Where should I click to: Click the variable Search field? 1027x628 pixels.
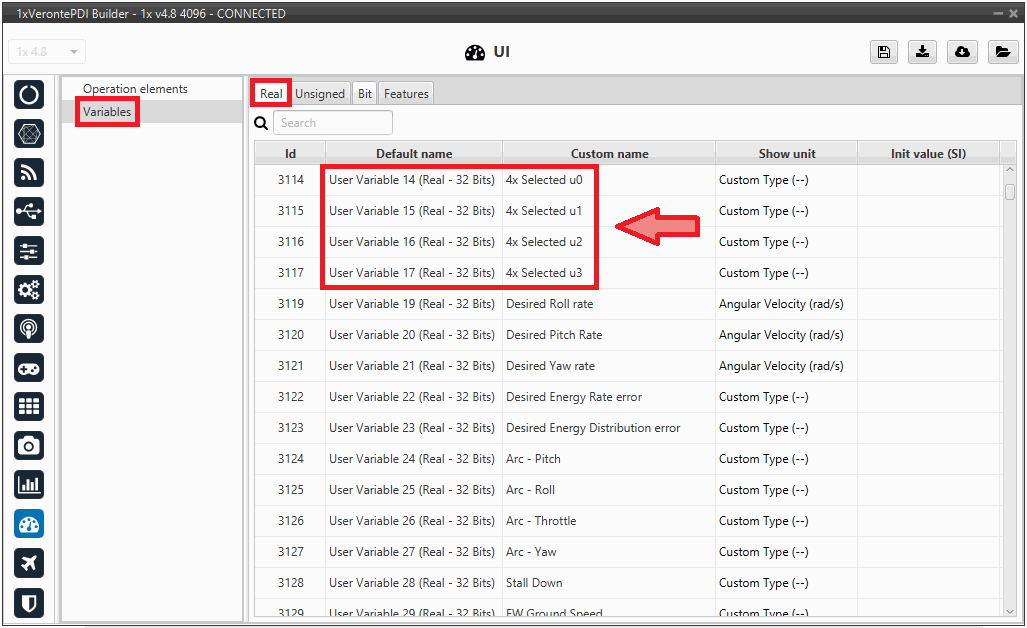click(x=332, y=123)
